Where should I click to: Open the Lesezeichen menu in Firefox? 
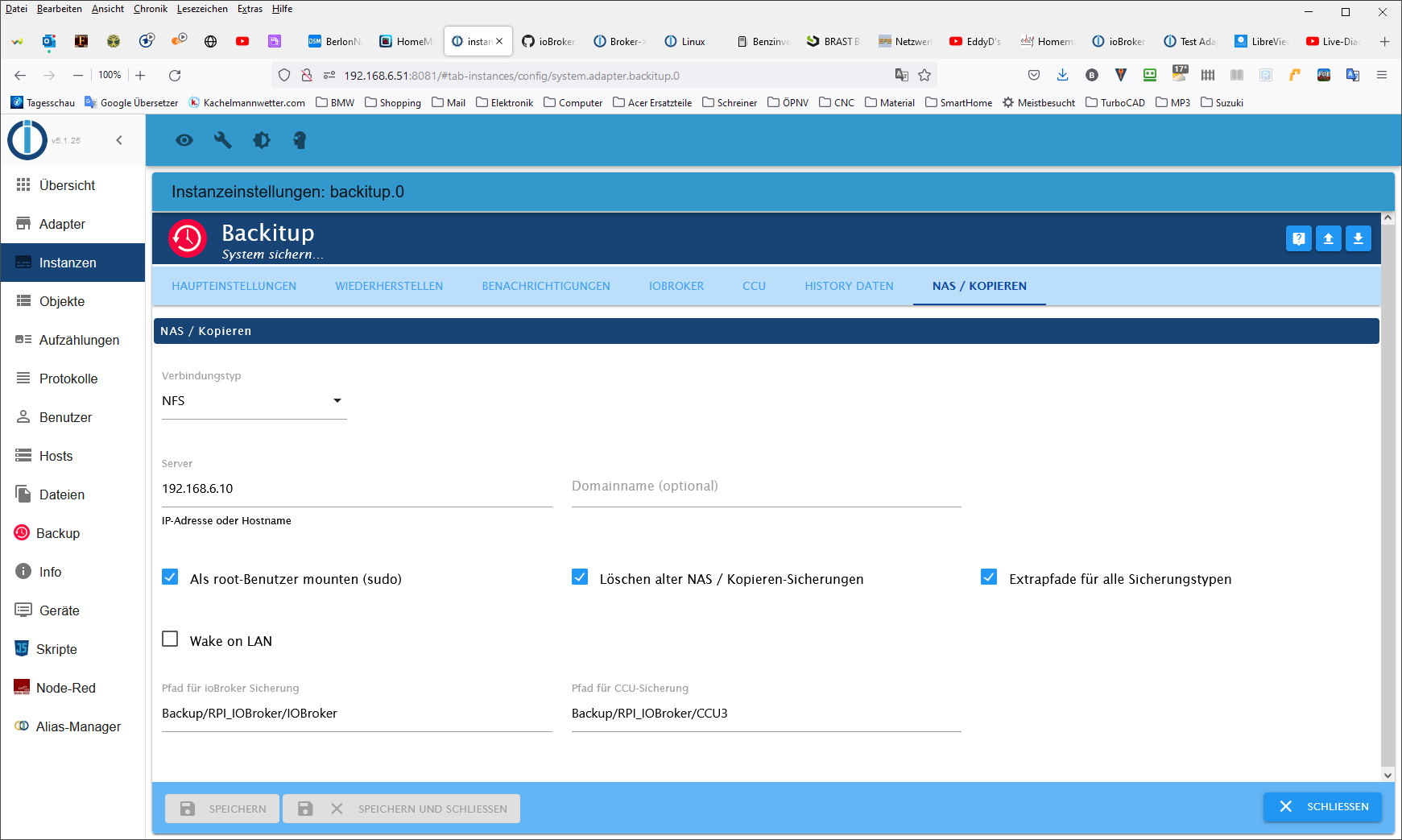pos(202,9)
